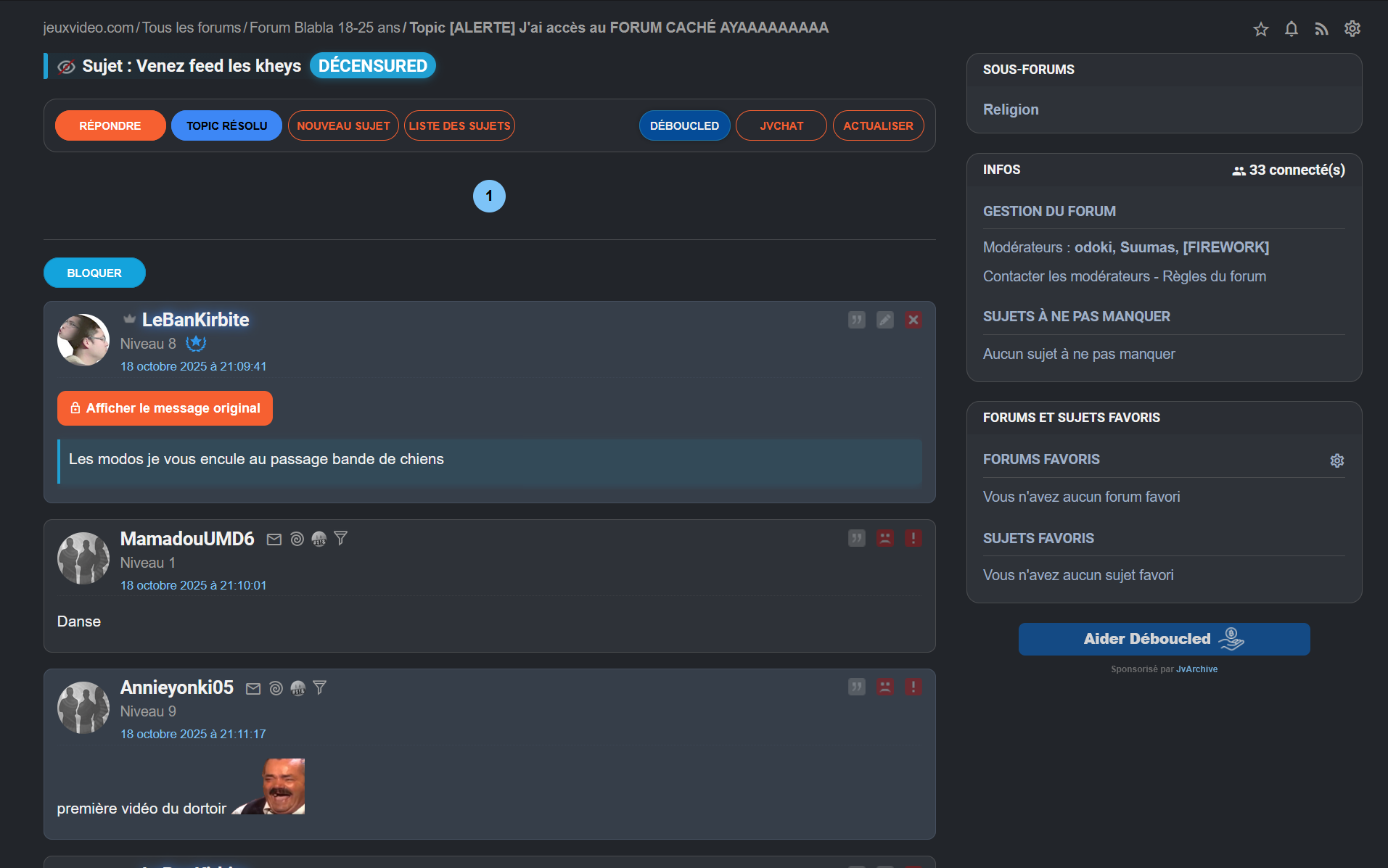The height and width of the screenshot is (868, 1388).
Task: Open LISTE DES SUJETS
Action: click(x=459, y=125)
